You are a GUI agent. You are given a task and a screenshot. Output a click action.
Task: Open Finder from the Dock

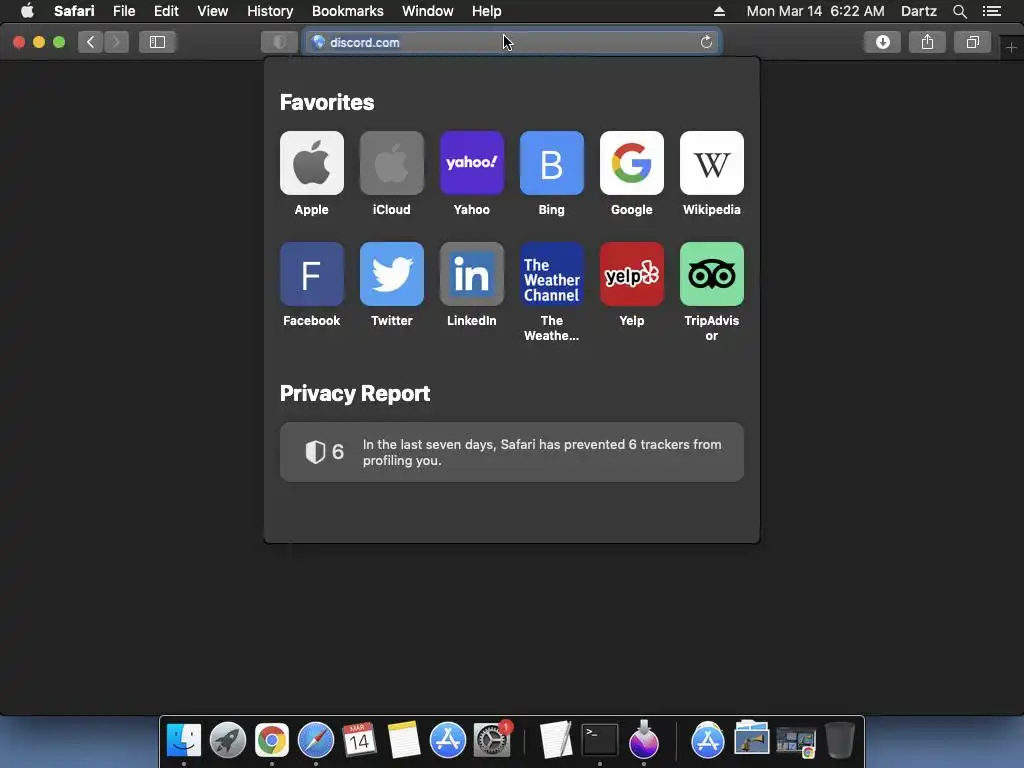tap(184, 740)
